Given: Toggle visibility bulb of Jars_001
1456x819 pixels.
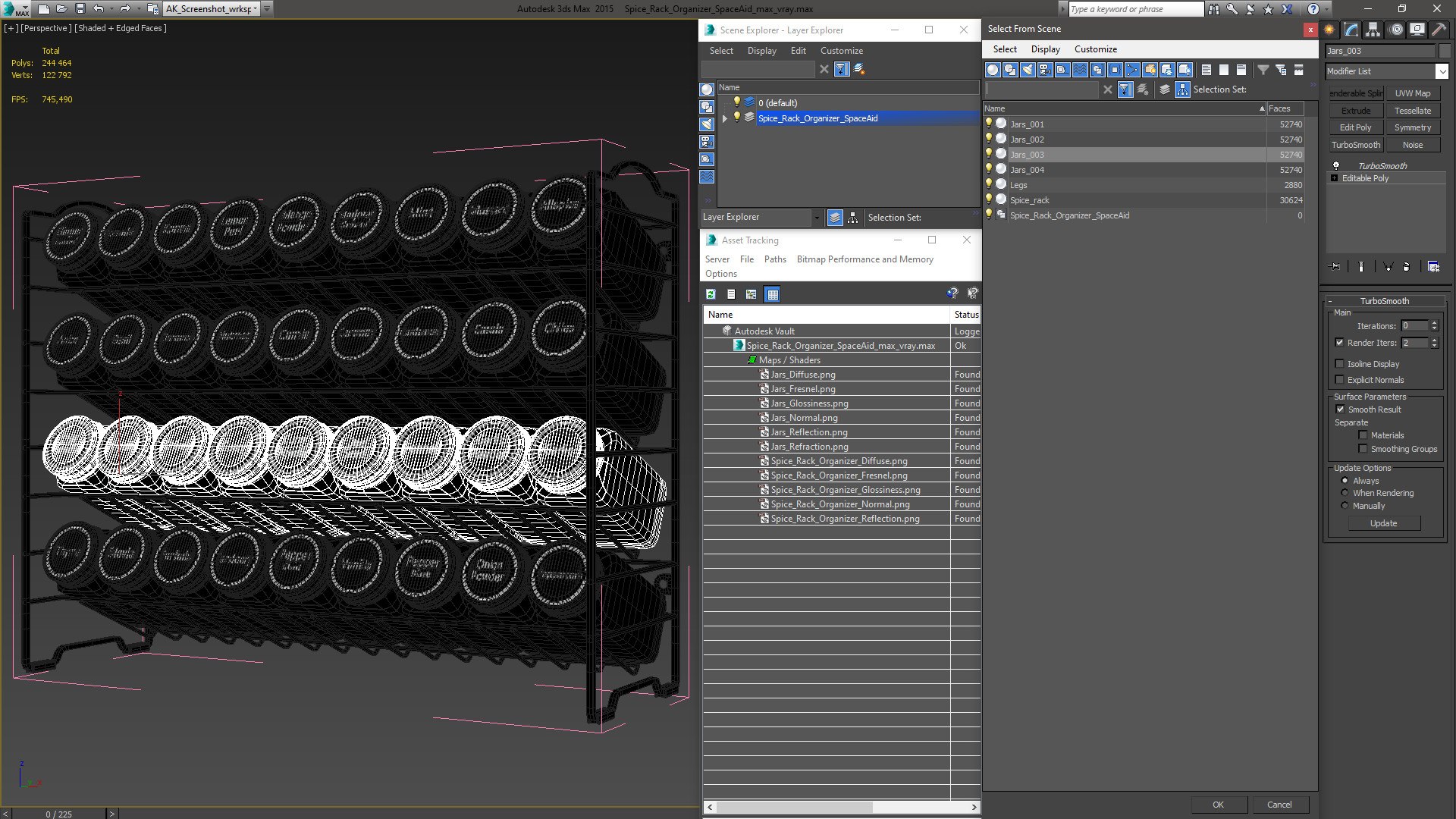Looking at the screenshot, I should (989, 124).
